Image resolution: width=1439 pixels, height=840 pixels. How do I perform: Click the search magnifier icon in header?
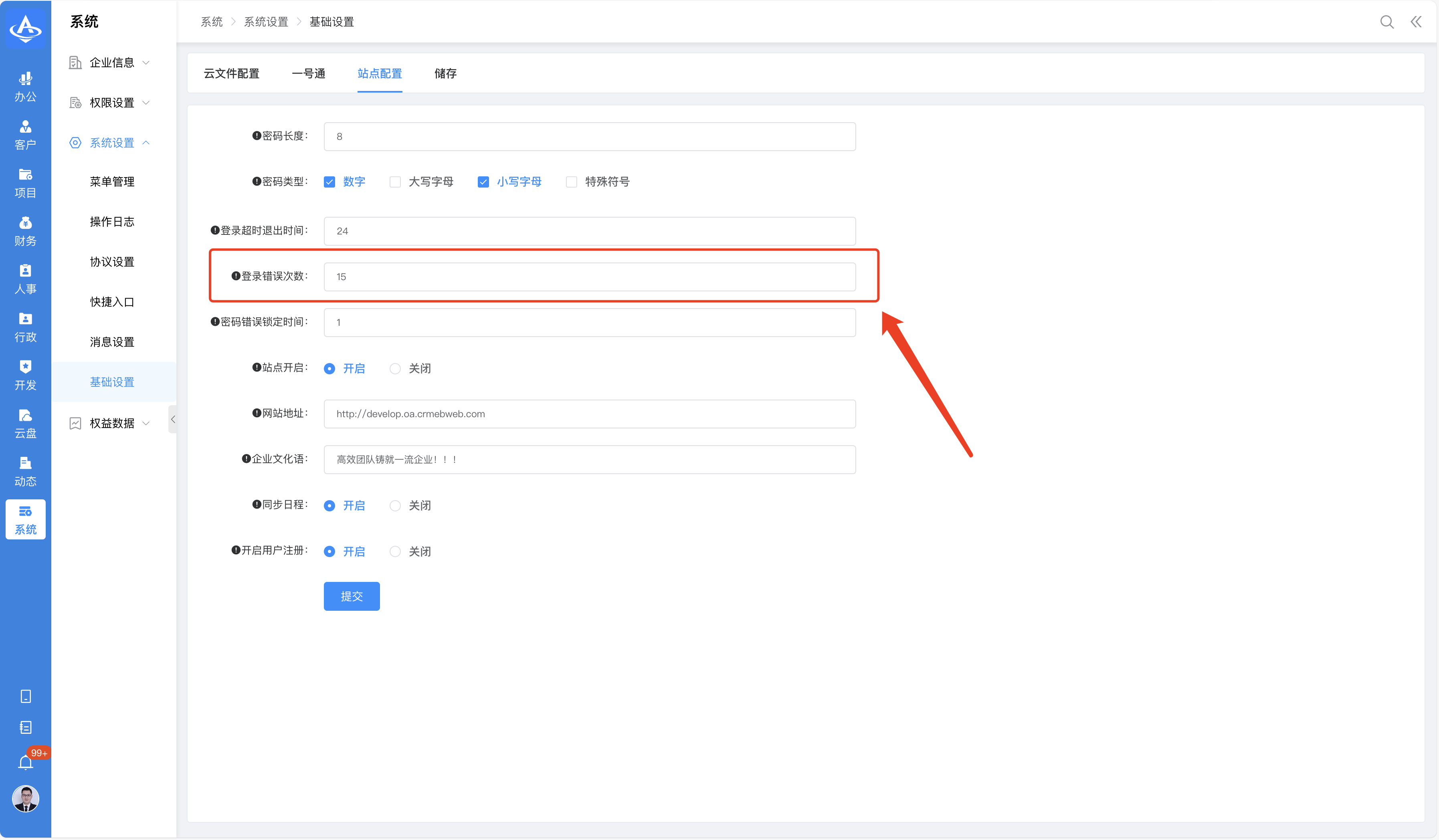coord(1386,22)
